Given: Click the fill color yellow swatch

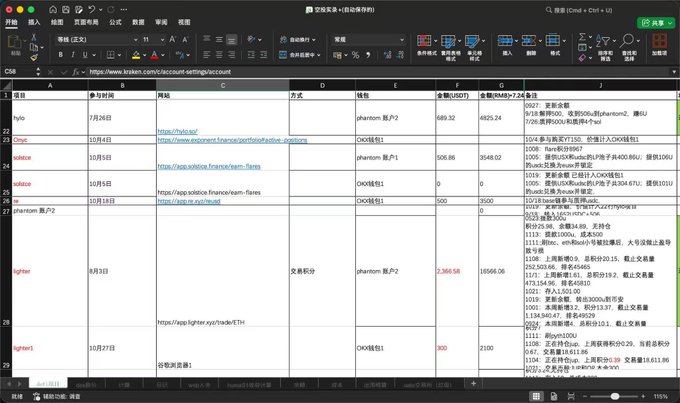Looking at the screenshot, I should (x=136, y=55).
